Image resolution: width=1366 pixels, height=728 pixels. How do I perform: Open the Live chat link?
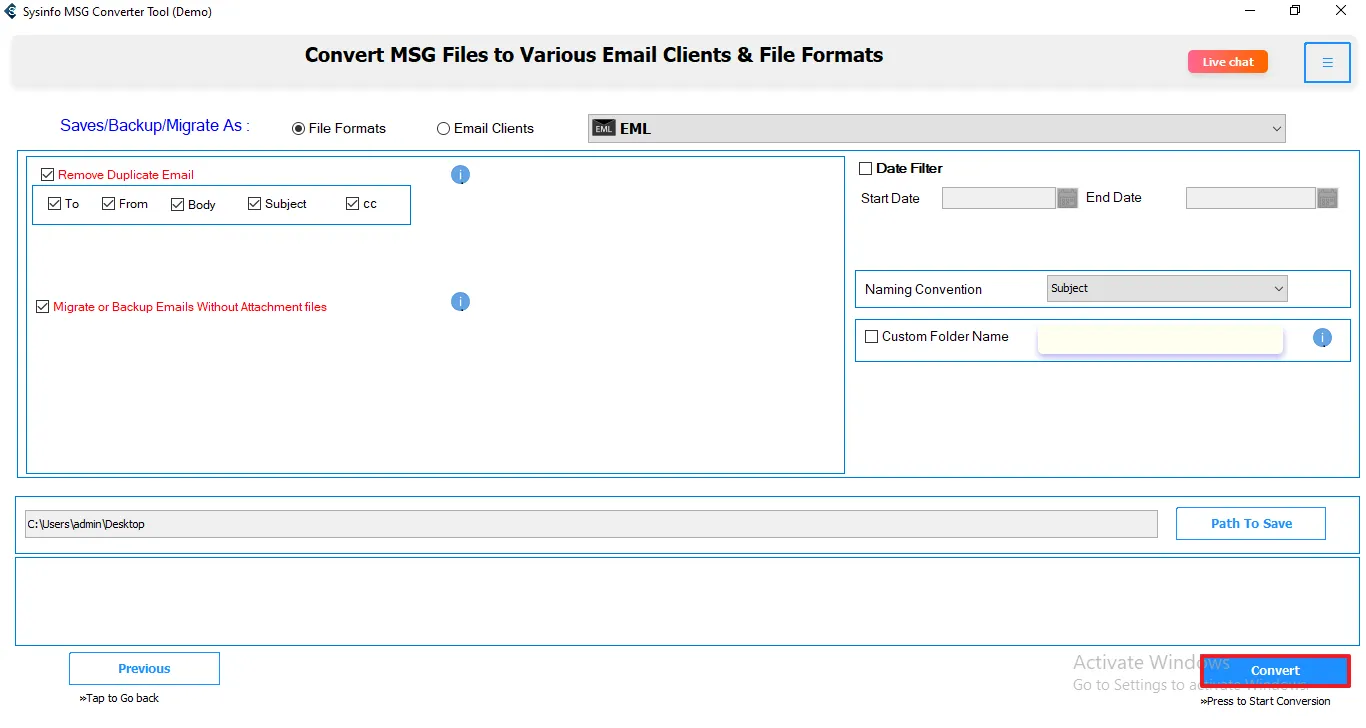(1227, 62)
